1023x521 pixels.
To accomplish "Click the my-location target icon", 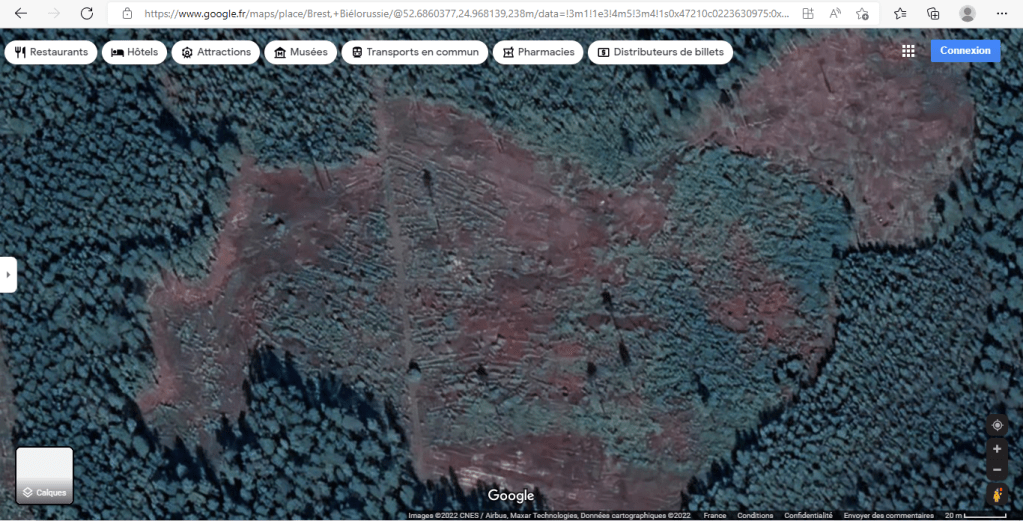I will [996, 425].
